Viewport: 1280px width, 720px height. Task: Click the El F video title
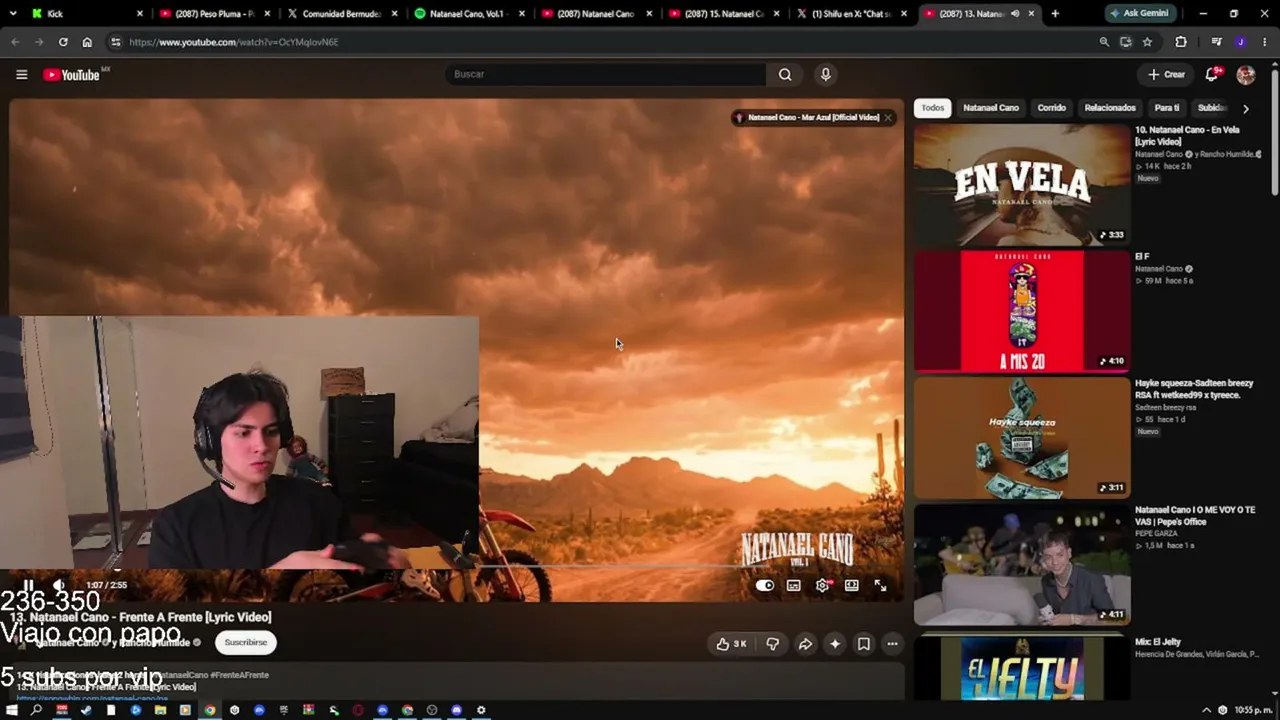click(x=1142, y=257)
